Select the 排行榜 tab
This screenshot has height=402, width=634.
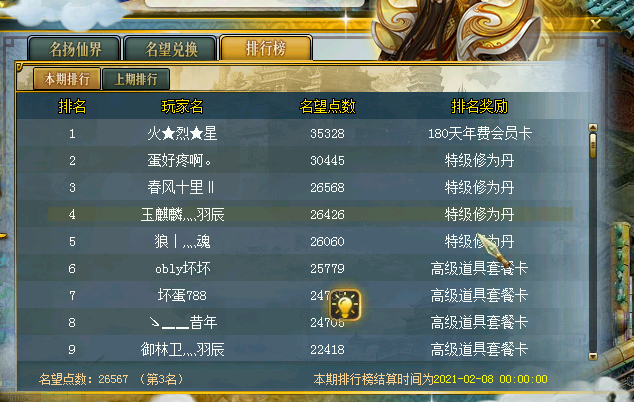[266, 49]
